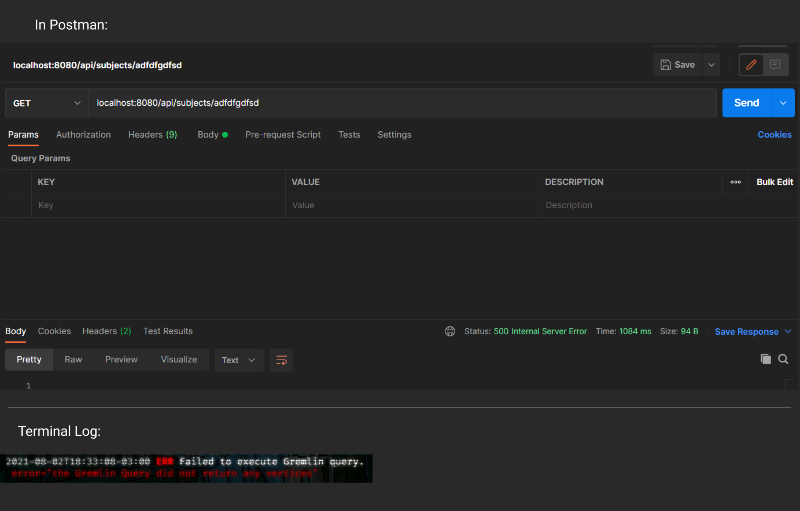
Task: Click the Time 1084 ms value
Action: click(635, 331)
